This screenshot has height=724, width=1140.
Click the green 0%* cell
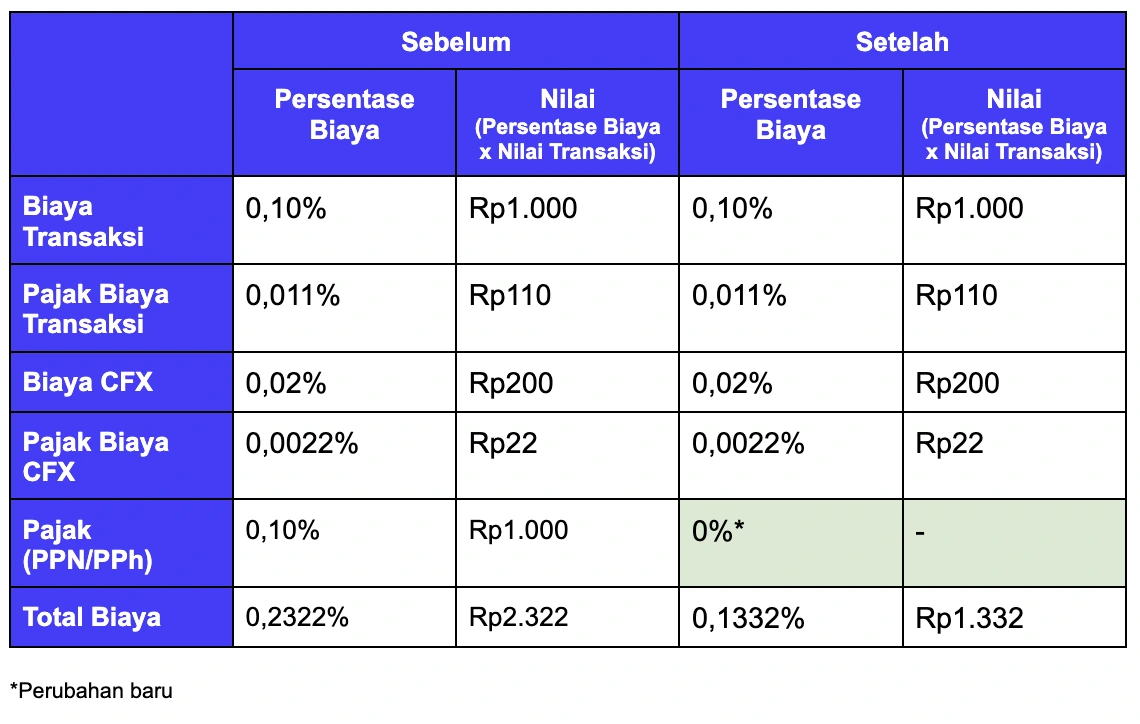pyautogui.click(x=791, y=543)
